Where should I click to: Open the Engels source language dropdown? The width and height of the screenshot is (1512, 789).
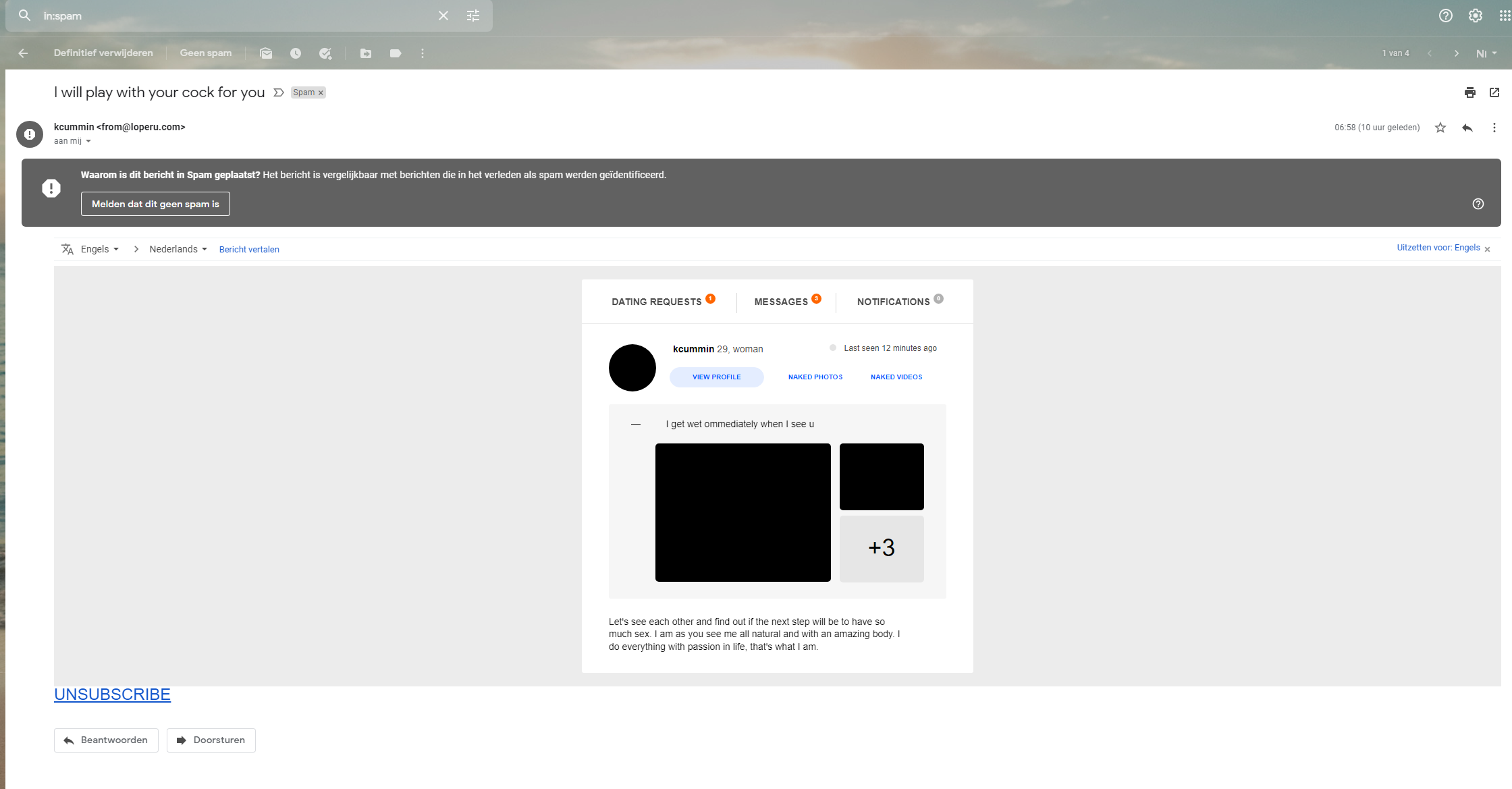[x=100, y=249]
